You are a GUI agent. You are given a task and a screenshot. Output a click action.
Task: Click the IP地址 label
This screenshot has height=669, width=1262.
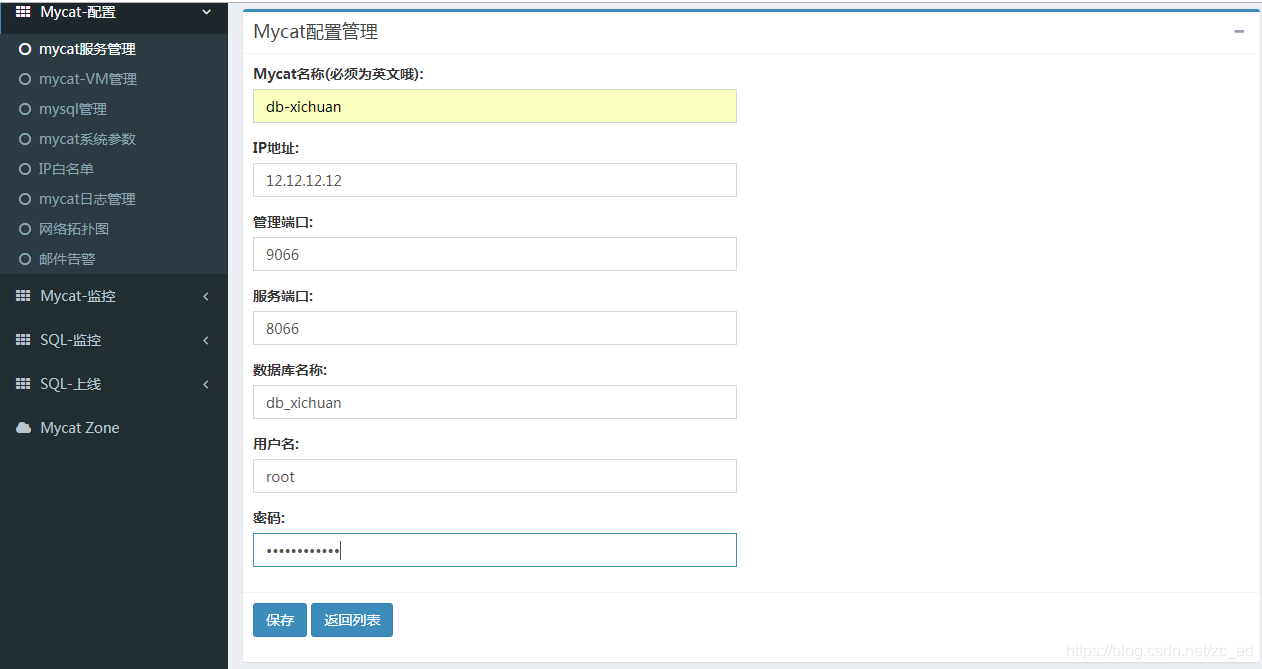tap(276, 148)
